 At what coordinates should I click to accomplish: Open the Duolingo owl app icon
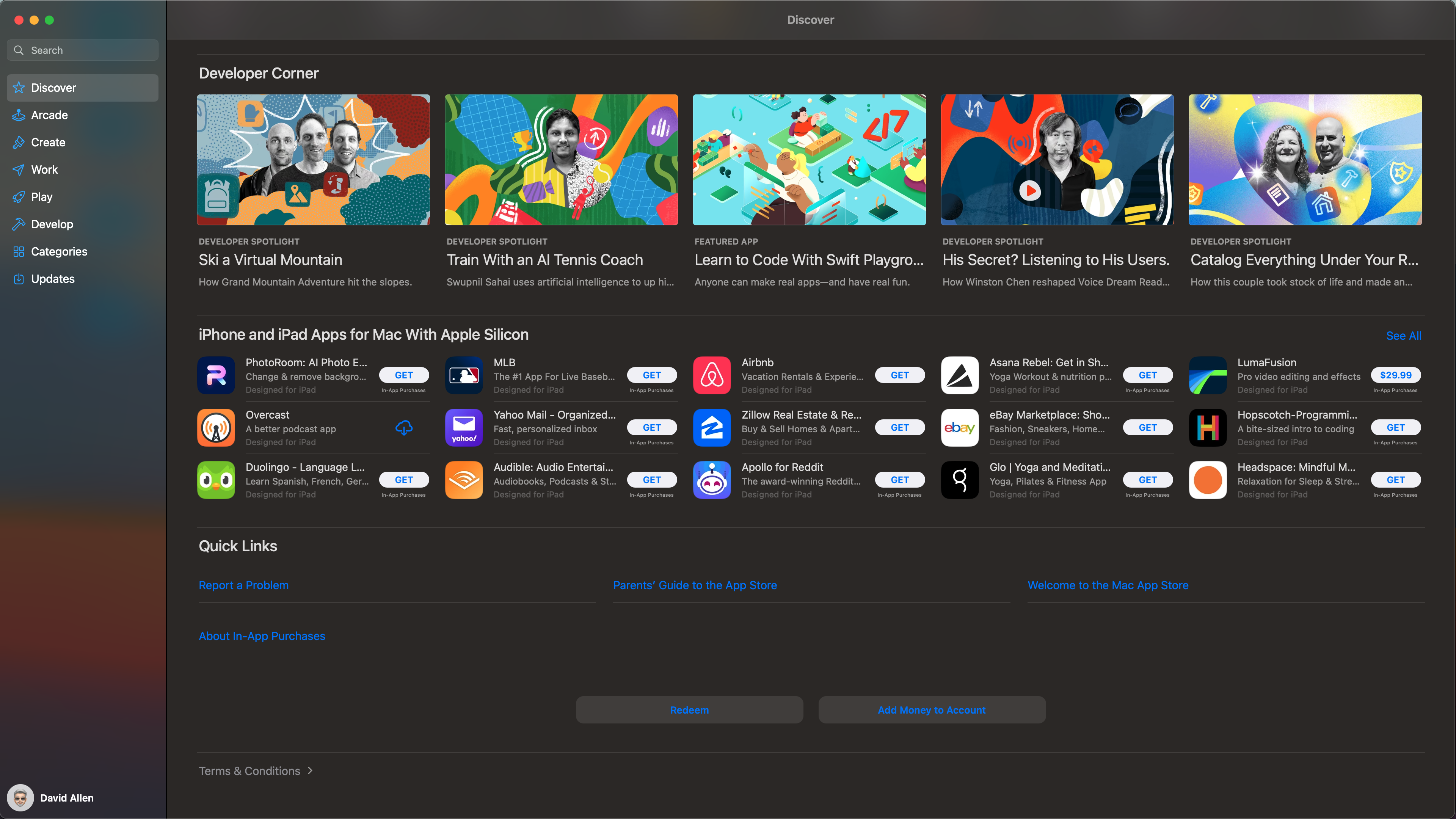216,480
